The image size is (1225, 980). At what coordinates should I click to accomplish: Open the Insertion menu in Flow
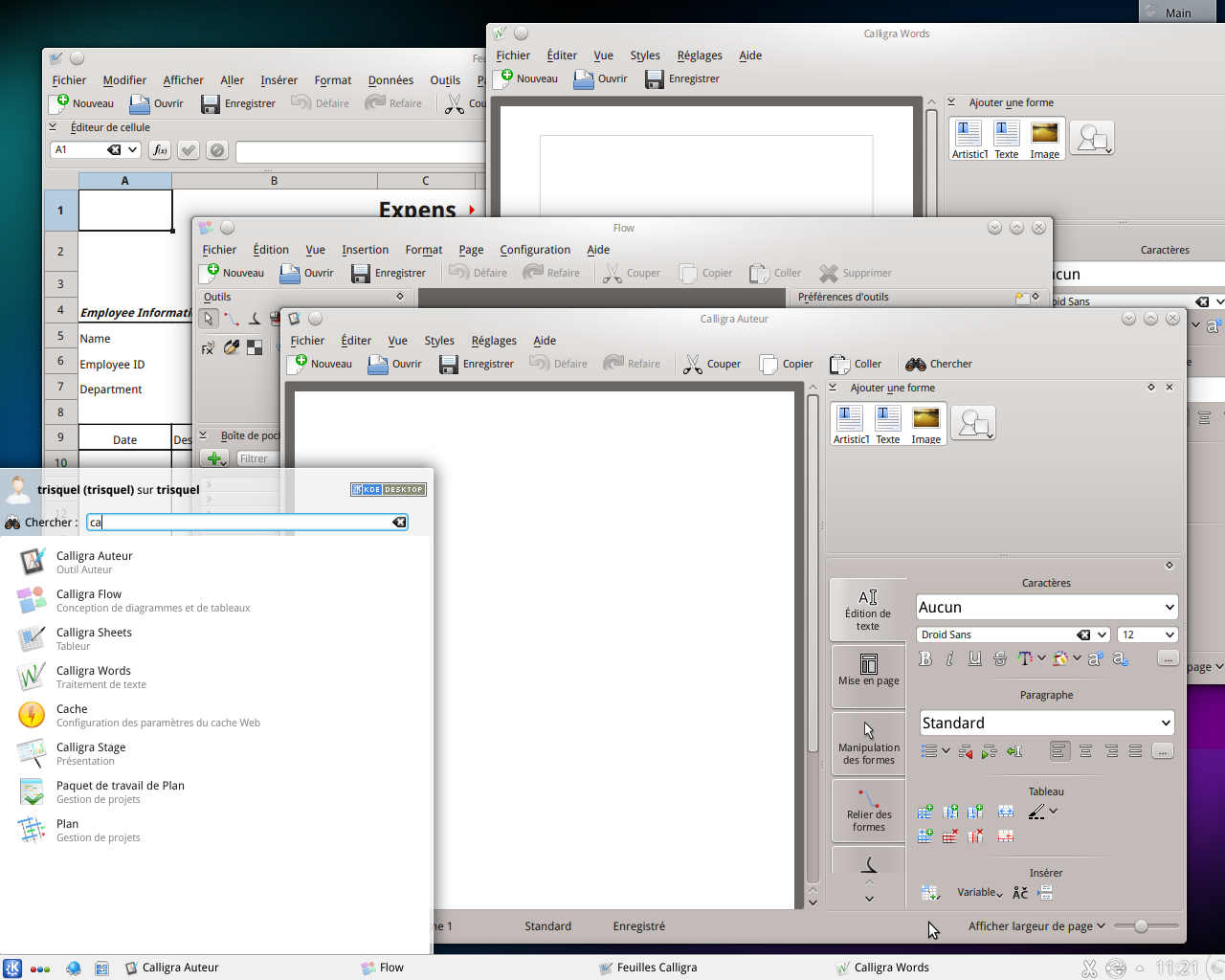[366, 250]
